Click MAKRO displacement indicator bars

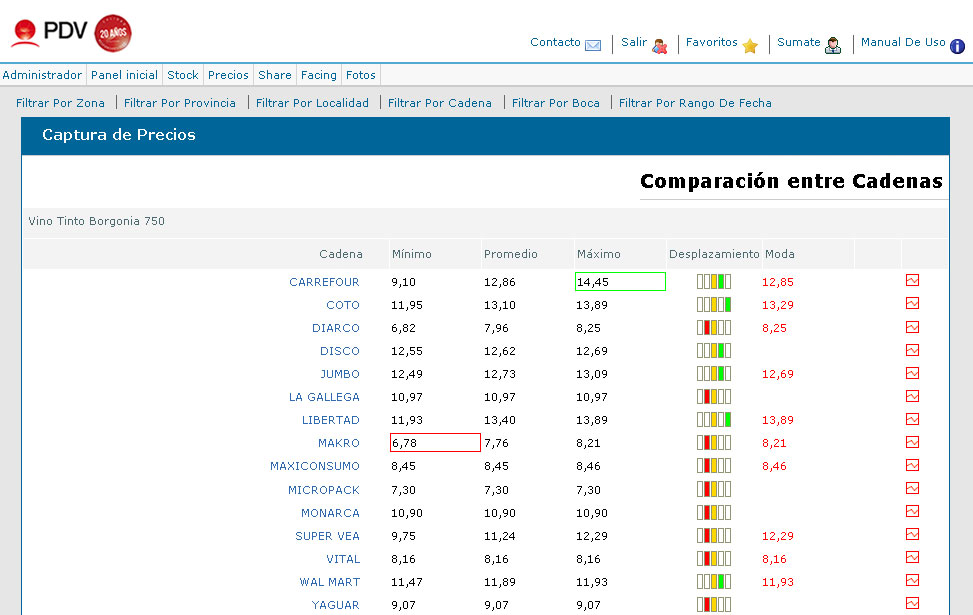714,442
